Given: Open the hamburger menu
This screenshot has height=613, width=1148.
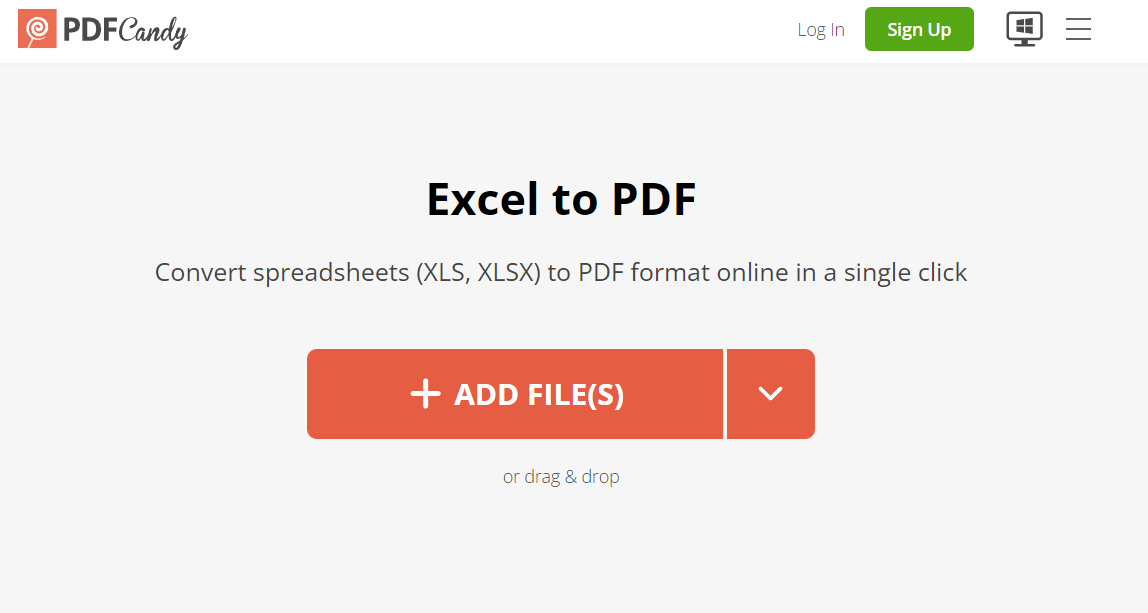Looking at the screenshot, I should coord(1078,29).
